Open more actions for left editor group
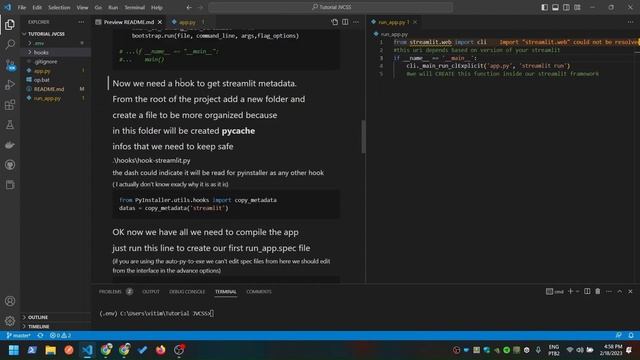 (356, 22)
